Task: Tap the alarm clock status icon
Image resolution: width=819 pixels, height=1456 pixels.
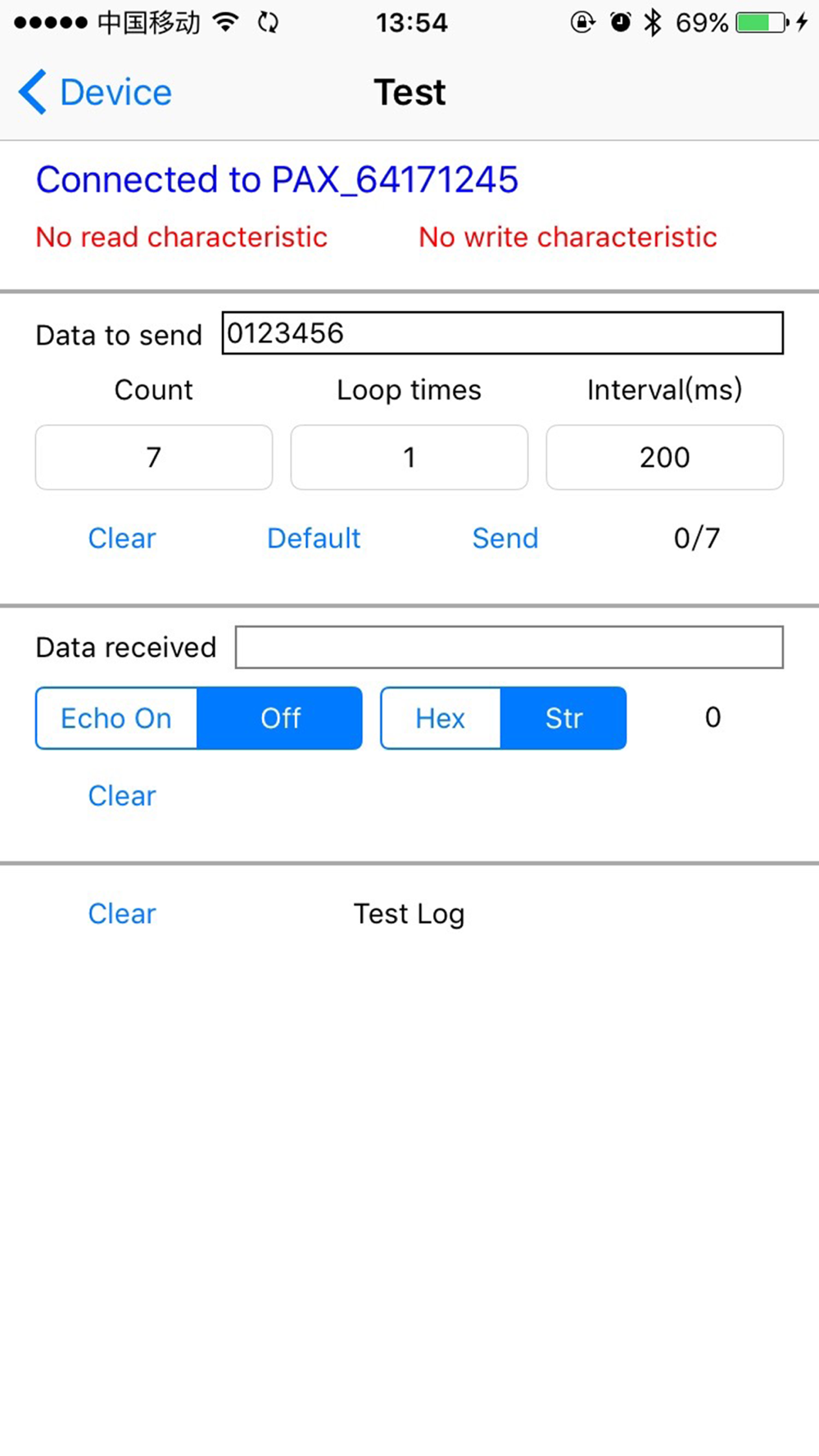Action: pyautogui.click(x=621, y=22)
